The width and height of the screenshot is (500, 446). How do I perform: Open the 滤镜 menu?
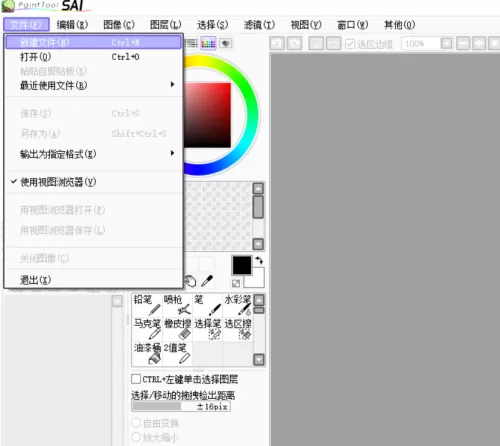[x=259, y=25]
